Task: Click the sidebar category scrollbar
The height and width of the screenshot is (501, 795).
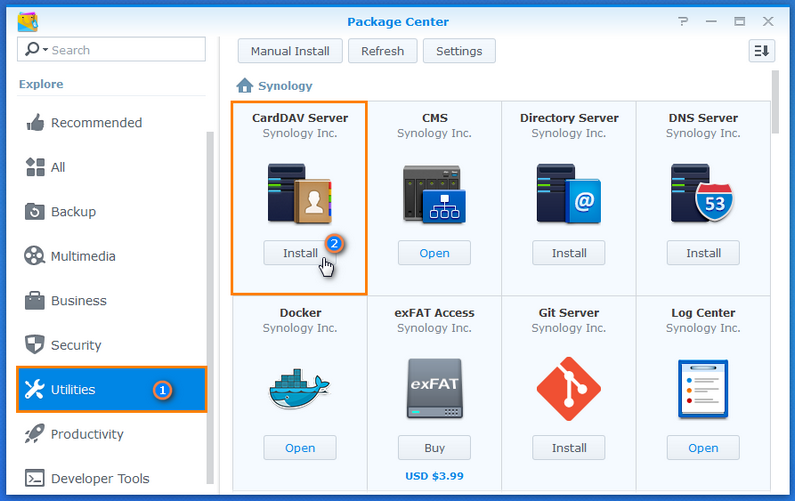Action: click(x=210, y=308)
